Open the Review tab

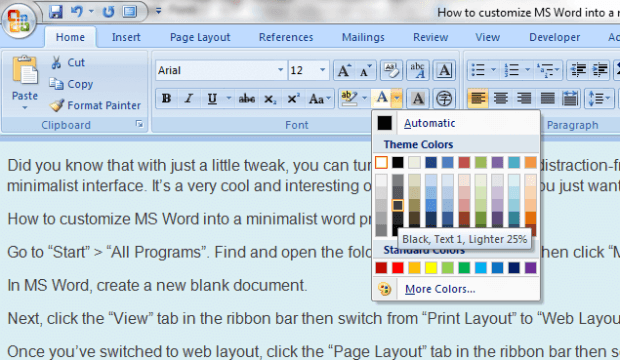coord(430,37)
